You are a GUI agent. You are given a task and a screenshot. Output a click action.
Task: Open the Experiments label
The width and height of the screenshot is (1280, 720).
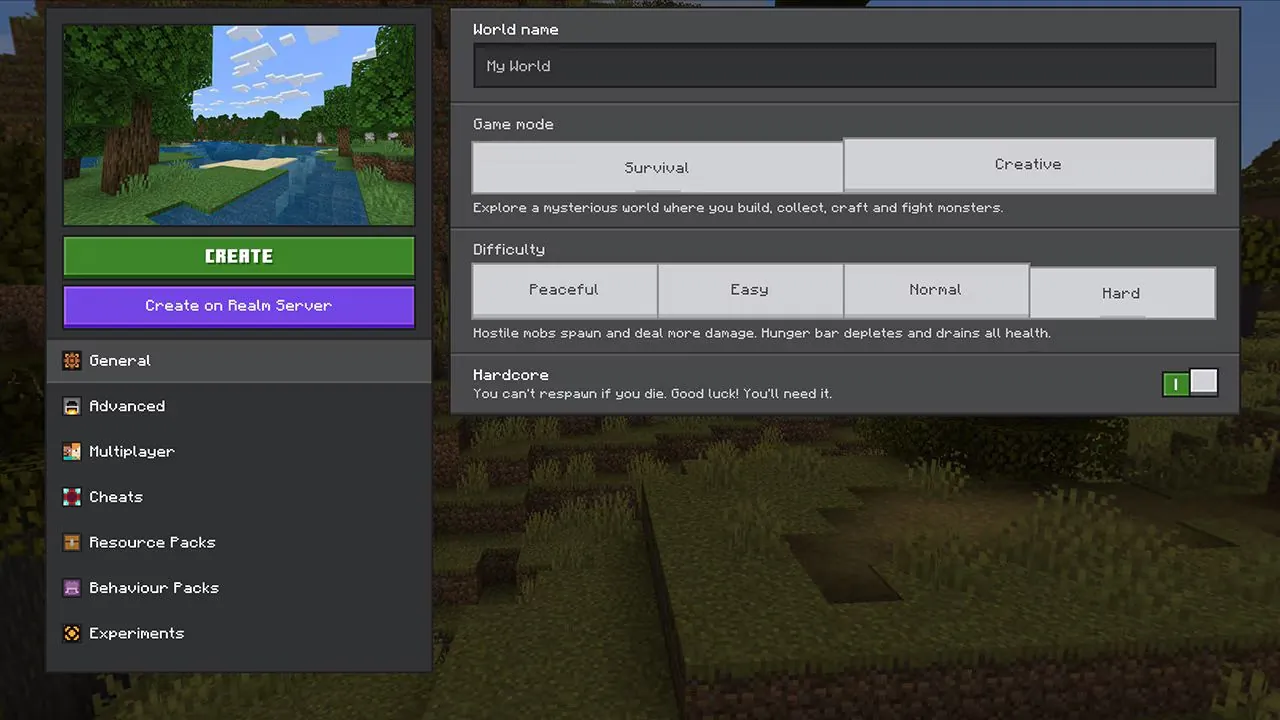[137, 633]
